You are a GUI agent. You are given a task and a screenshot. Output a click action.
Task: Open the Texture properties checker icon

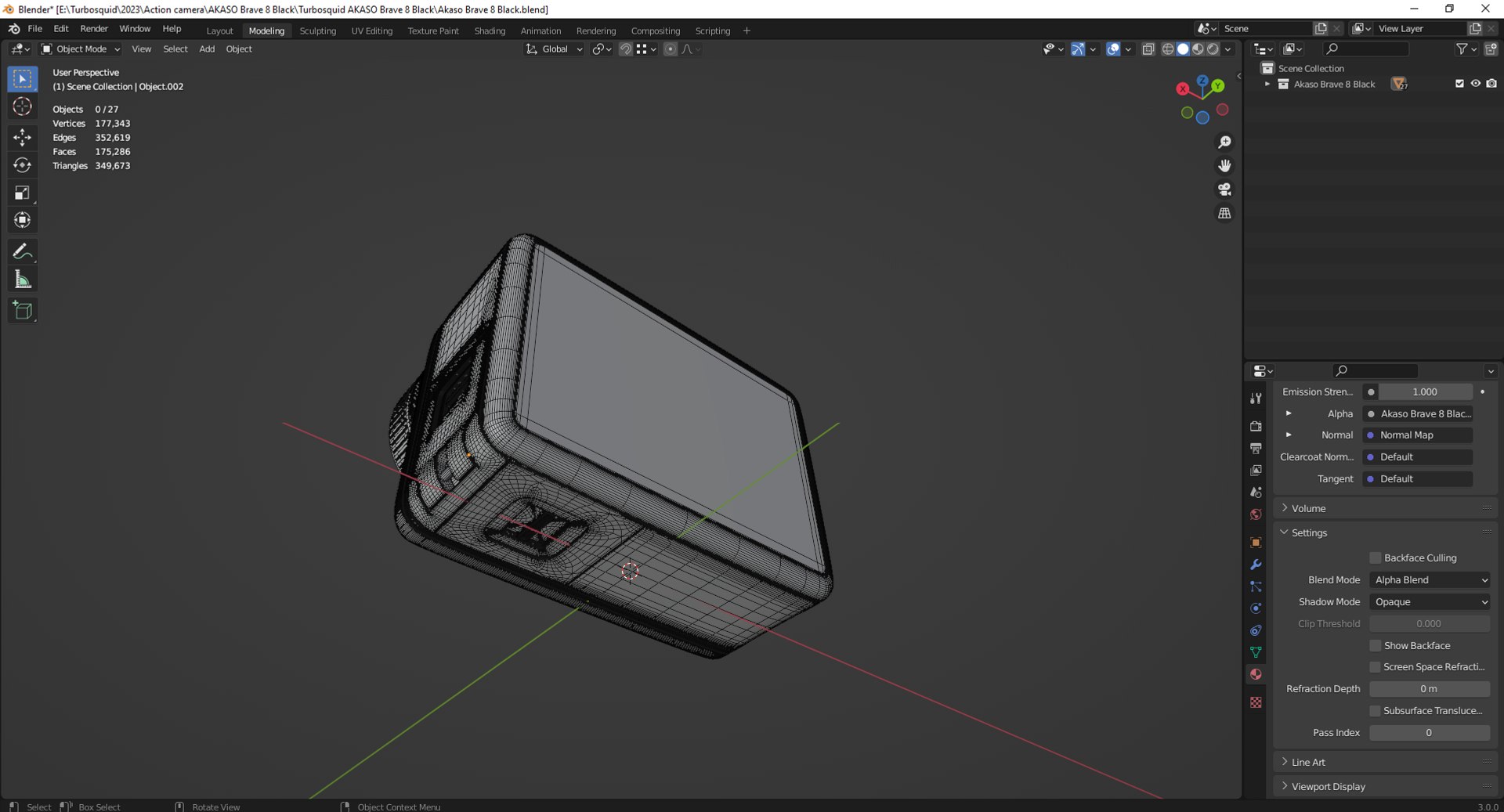(1256, 702)
